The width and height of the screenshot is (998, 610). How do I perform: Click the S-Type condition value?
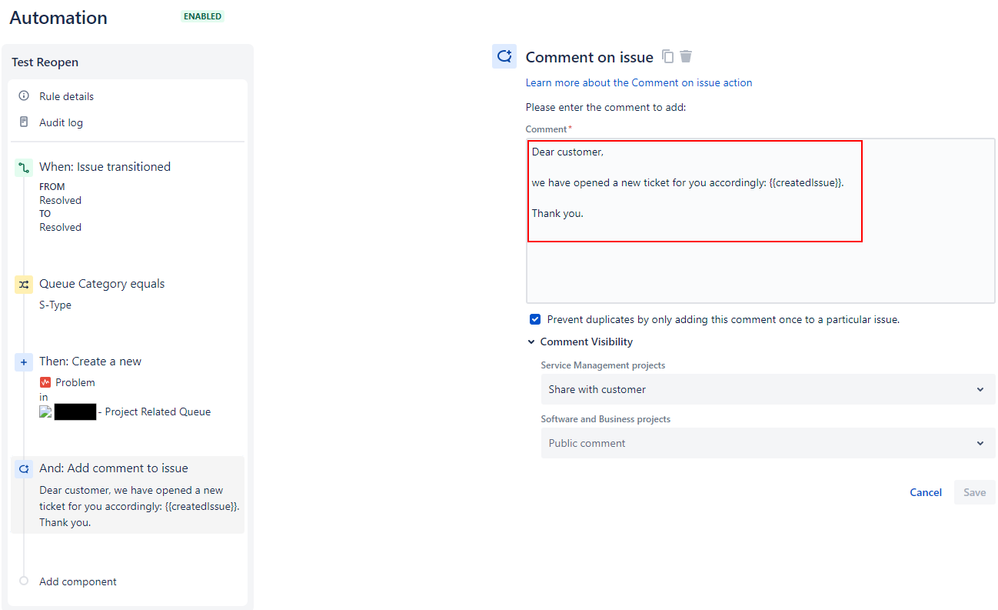55,305
